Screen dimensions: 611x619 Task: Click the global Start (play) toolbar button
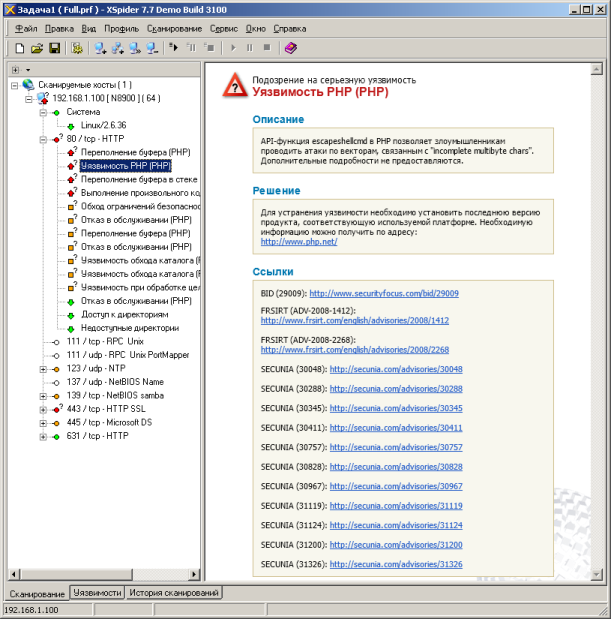[233, 48]
